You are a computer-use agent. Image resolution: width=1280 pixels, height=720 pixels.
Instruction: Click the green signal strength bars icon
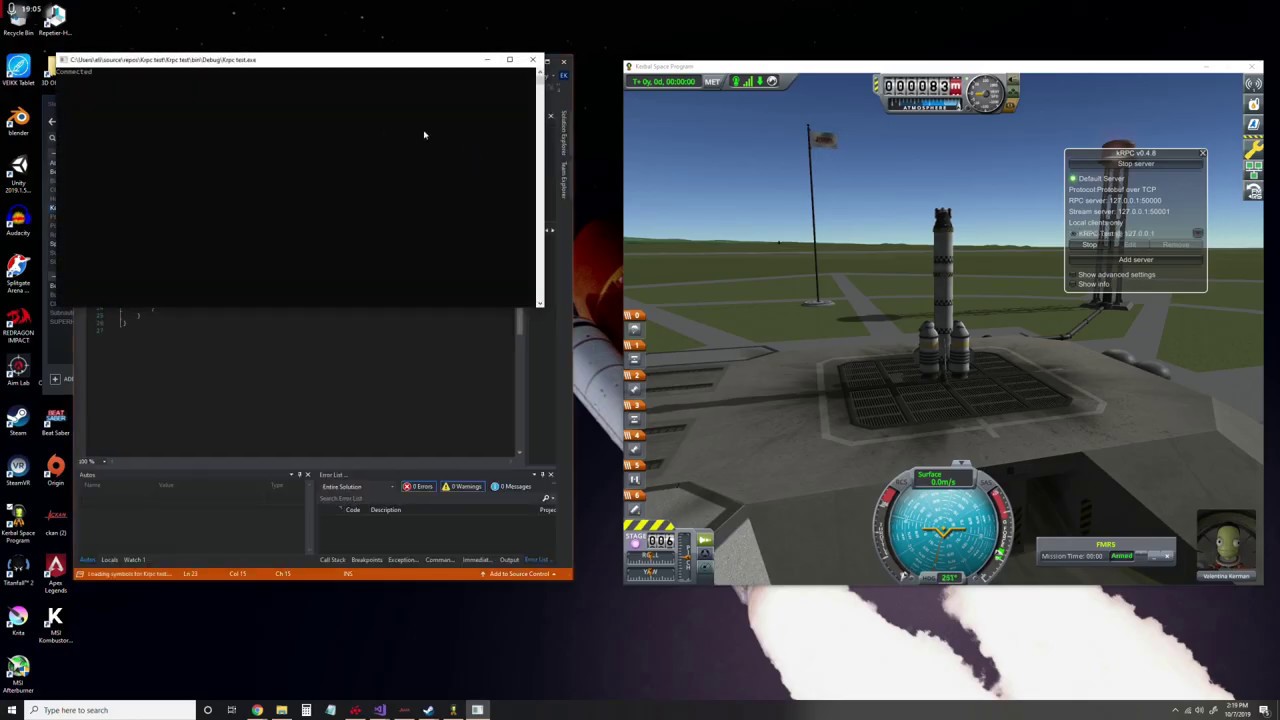[748, 82]
